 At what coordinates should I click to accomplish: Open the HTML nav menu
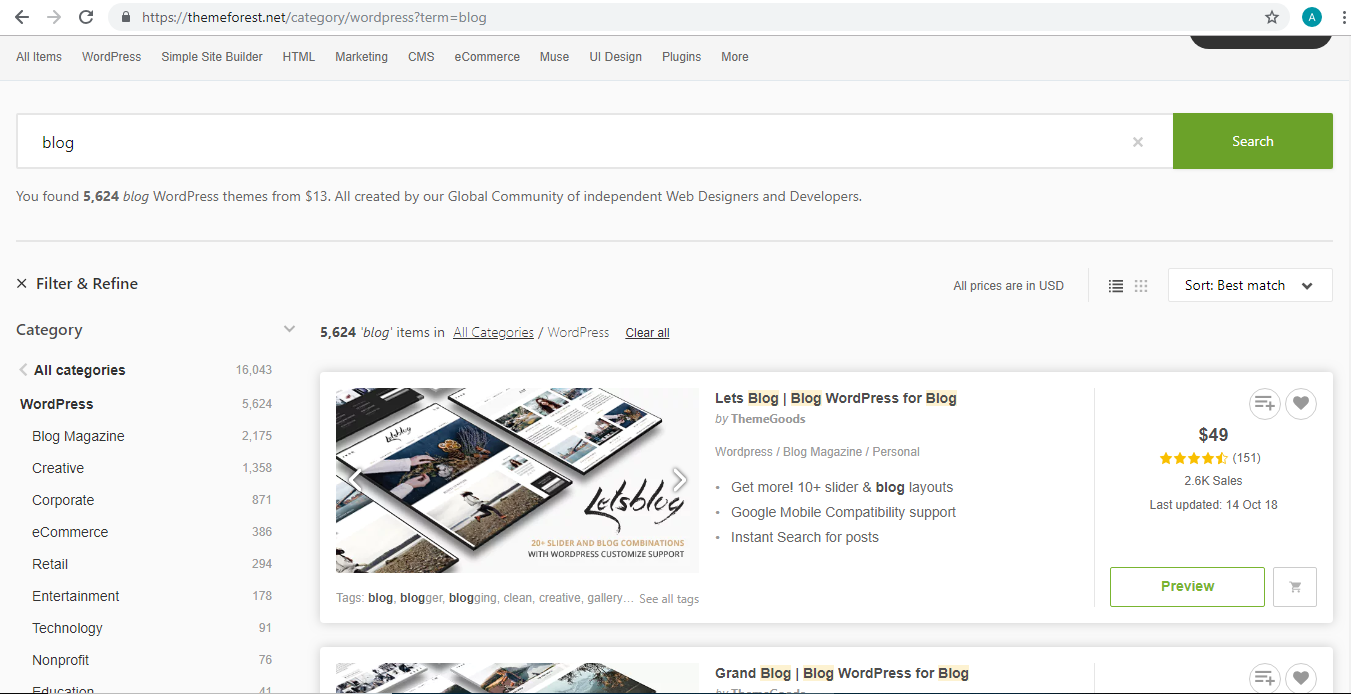tap(299, 57)
